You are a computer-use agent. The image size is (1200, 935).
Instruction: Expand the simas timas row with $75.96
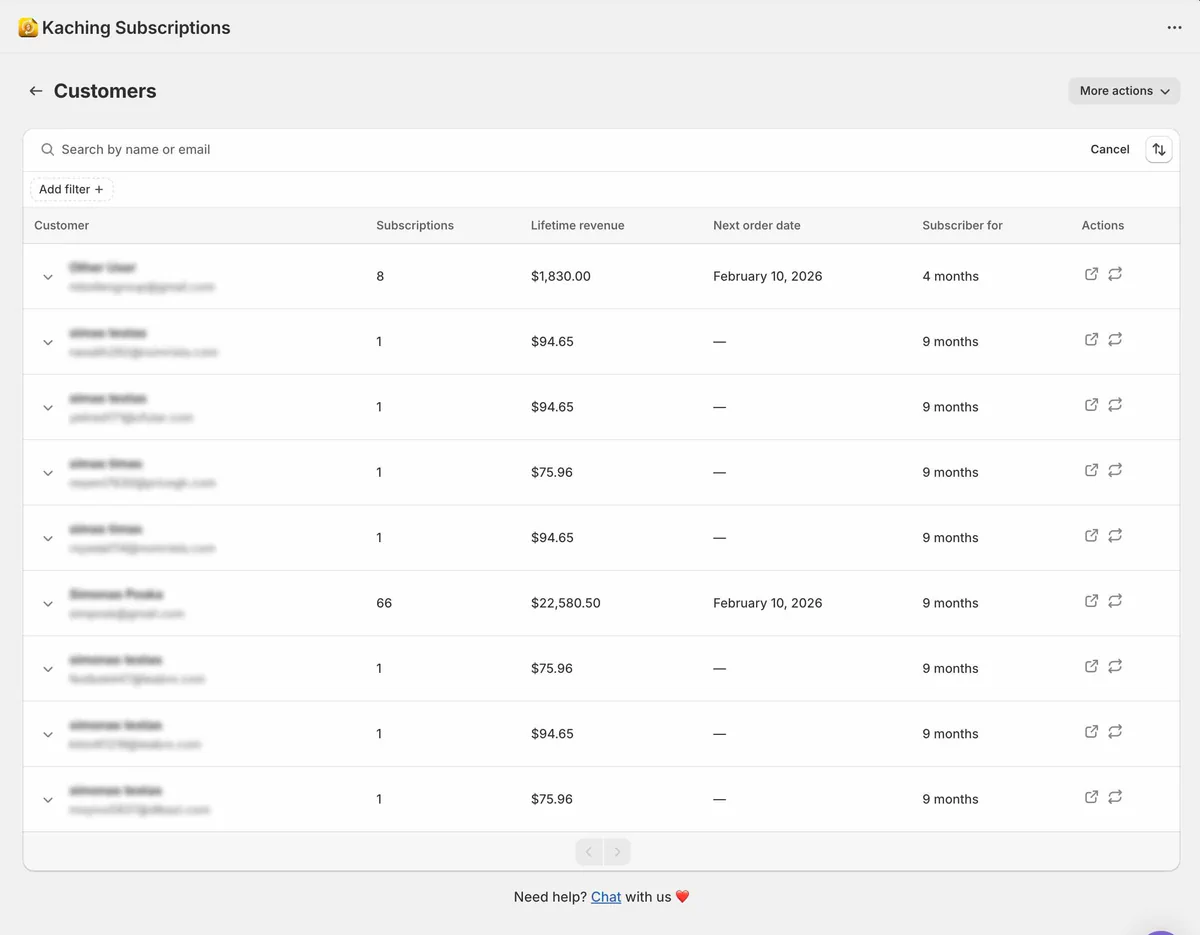click(47, 473)
